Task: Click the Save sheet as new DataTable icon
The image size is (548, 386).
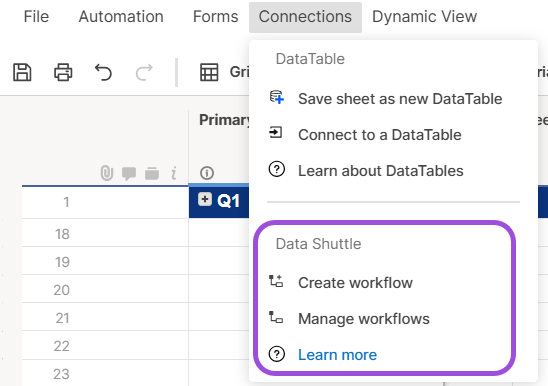Action: click(277, 98)
